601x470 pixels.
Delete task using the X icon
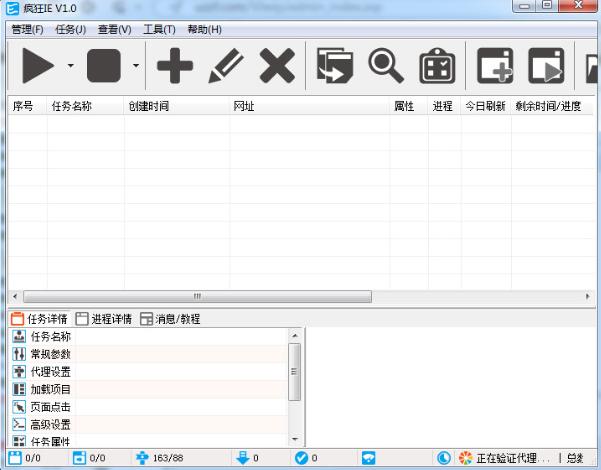click(277, 66)
